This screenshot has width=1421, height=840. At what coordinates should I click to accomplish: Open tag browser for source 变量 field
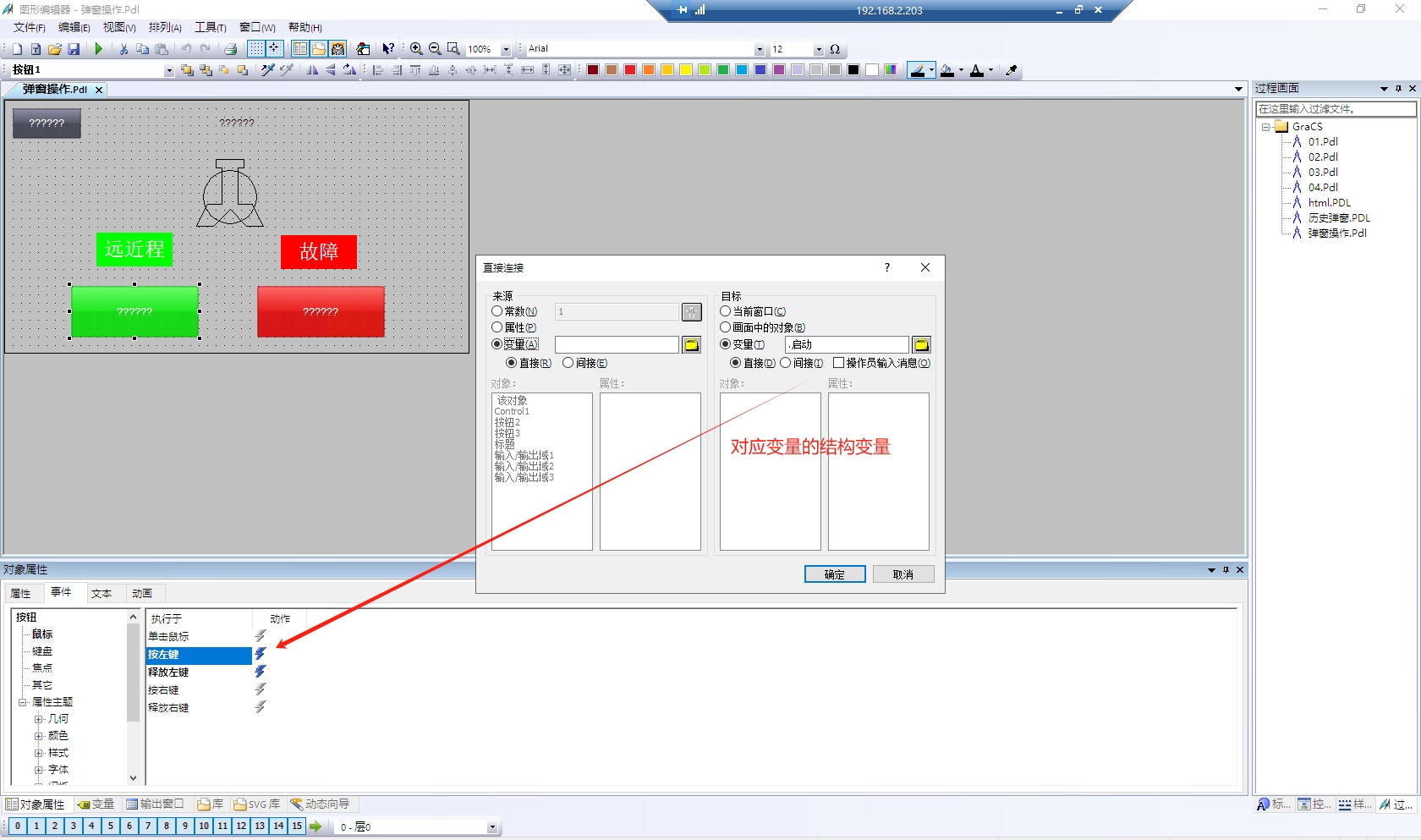pos(691,345)
